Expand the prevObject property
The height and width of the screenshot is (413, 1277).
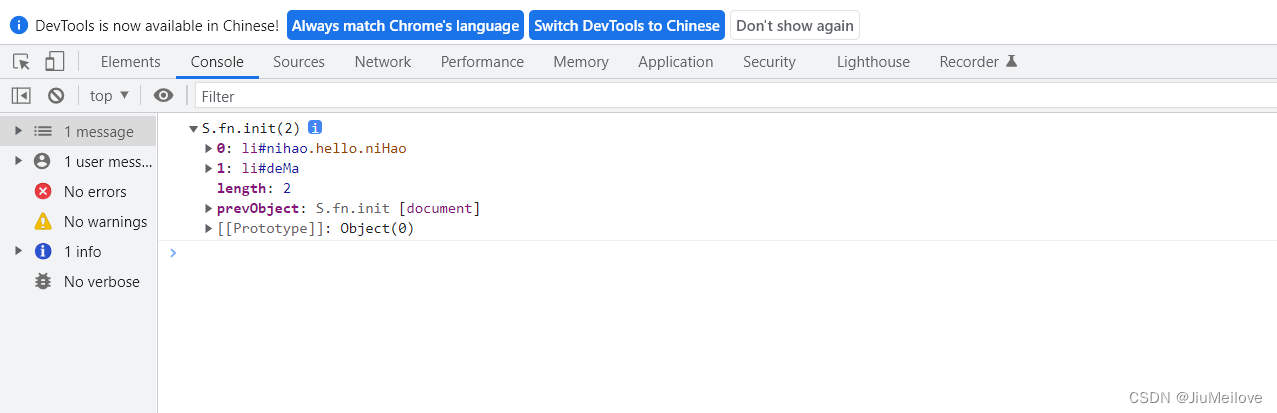[209, 209]
